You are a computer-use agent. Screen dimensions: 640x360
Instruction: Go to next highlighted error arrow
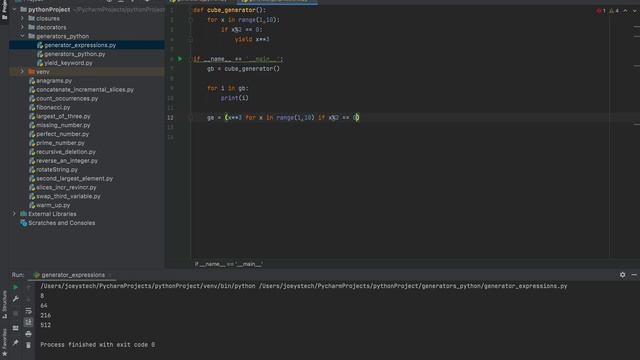point(635,11)
